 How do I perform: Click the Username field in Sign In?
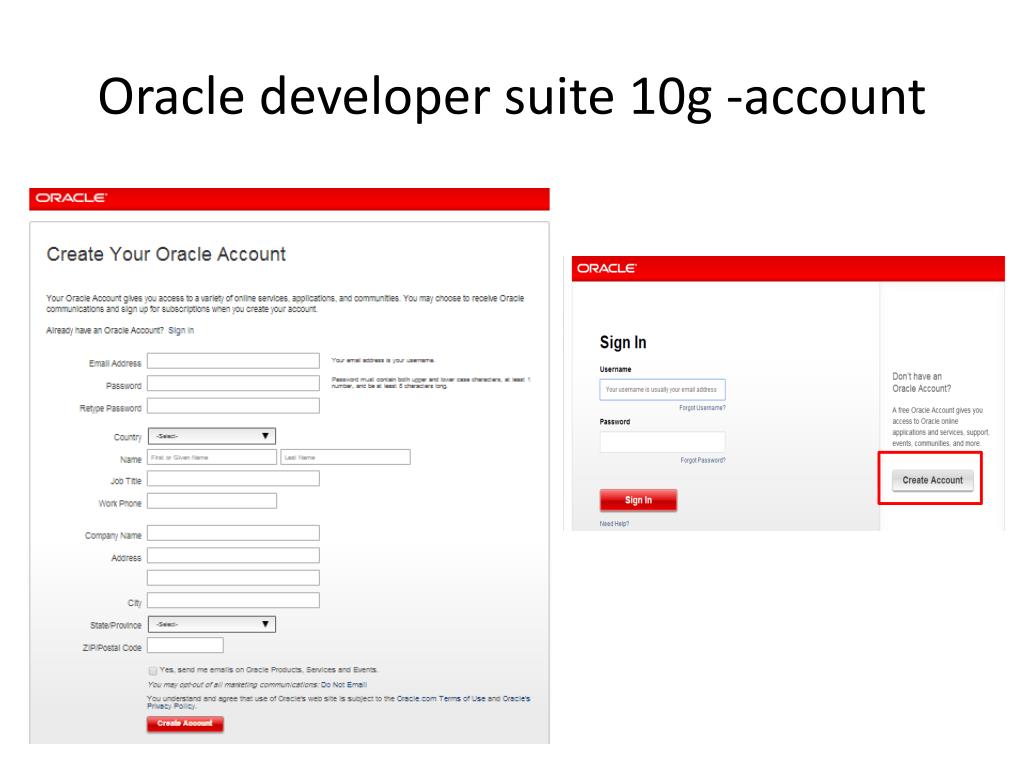662,390
